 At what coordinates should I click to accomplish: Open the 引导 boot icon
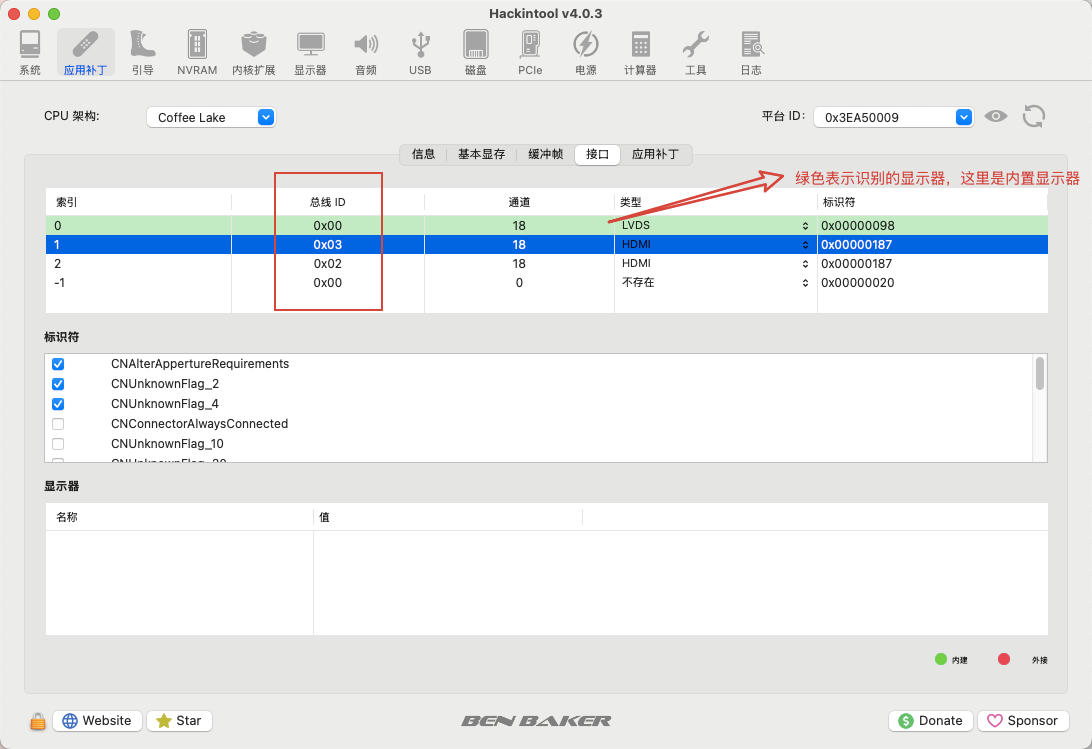pos(142,52)
